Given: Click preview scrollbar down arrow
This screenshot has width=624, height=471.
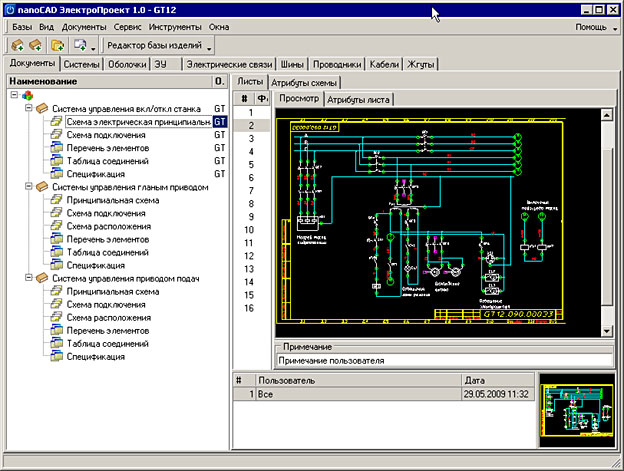Looking at the screenshot, I should click(x=606, y=331).
